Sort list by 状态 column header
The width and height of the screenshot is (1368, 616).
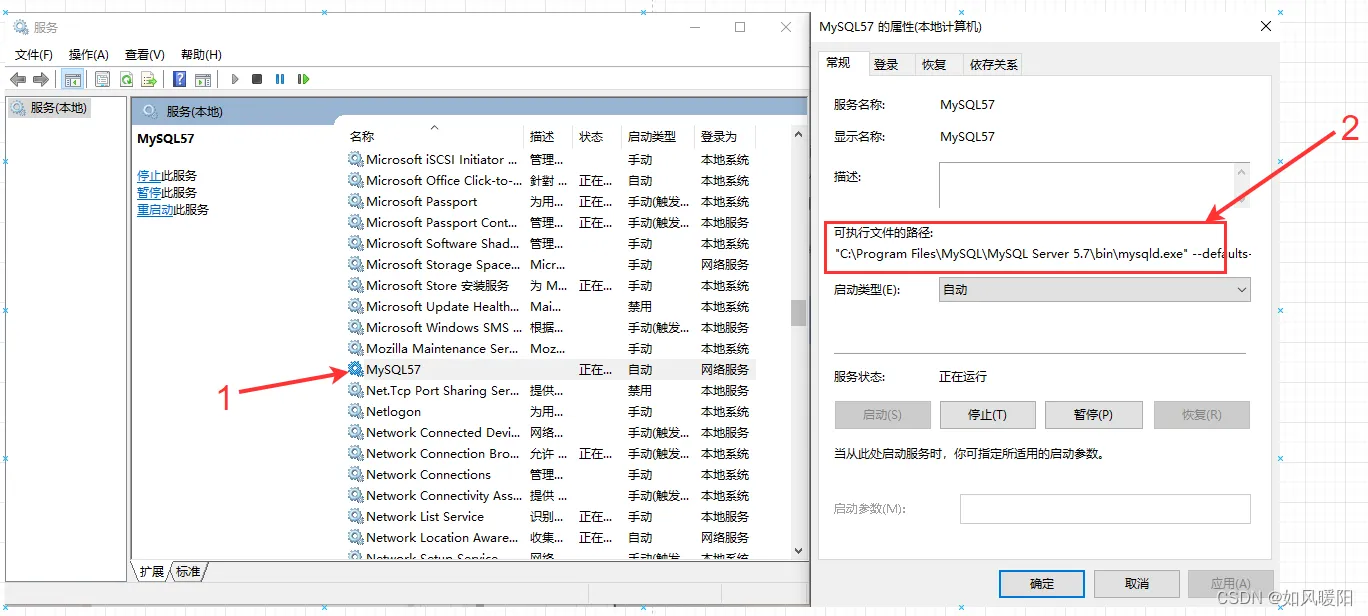(597, 137)
